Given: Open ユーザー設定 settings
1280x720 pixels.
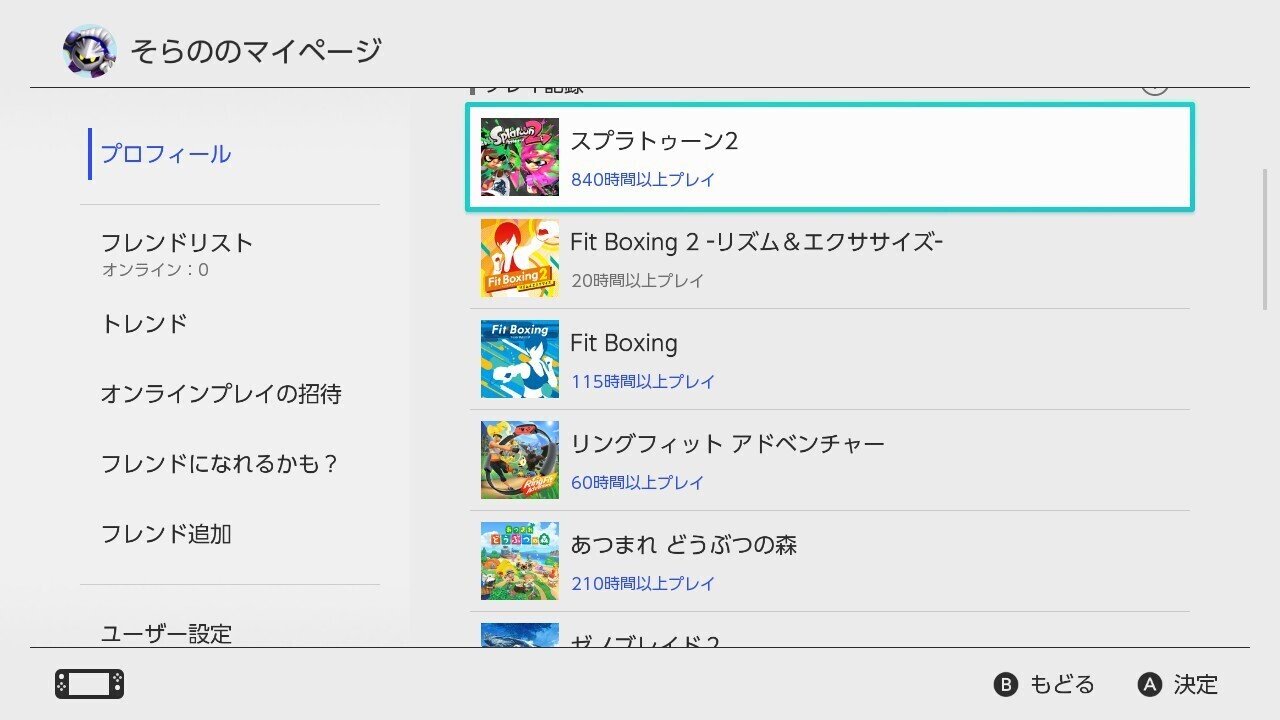Looking at the screenshot, I should coord(167,633).
